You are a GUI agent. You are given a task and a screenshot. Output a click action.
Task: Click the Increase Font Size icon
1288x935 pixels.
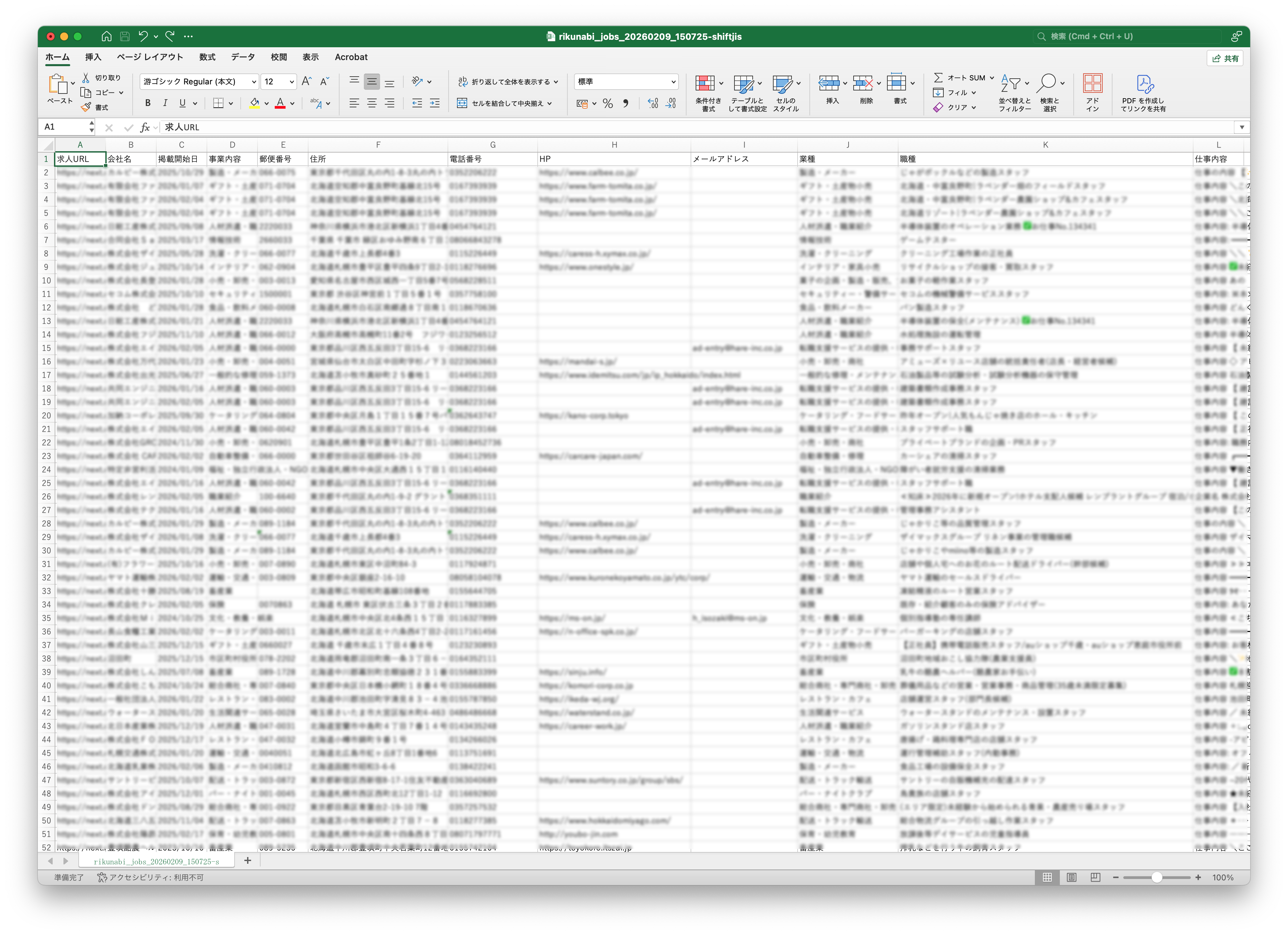click(x=306, y=81)
